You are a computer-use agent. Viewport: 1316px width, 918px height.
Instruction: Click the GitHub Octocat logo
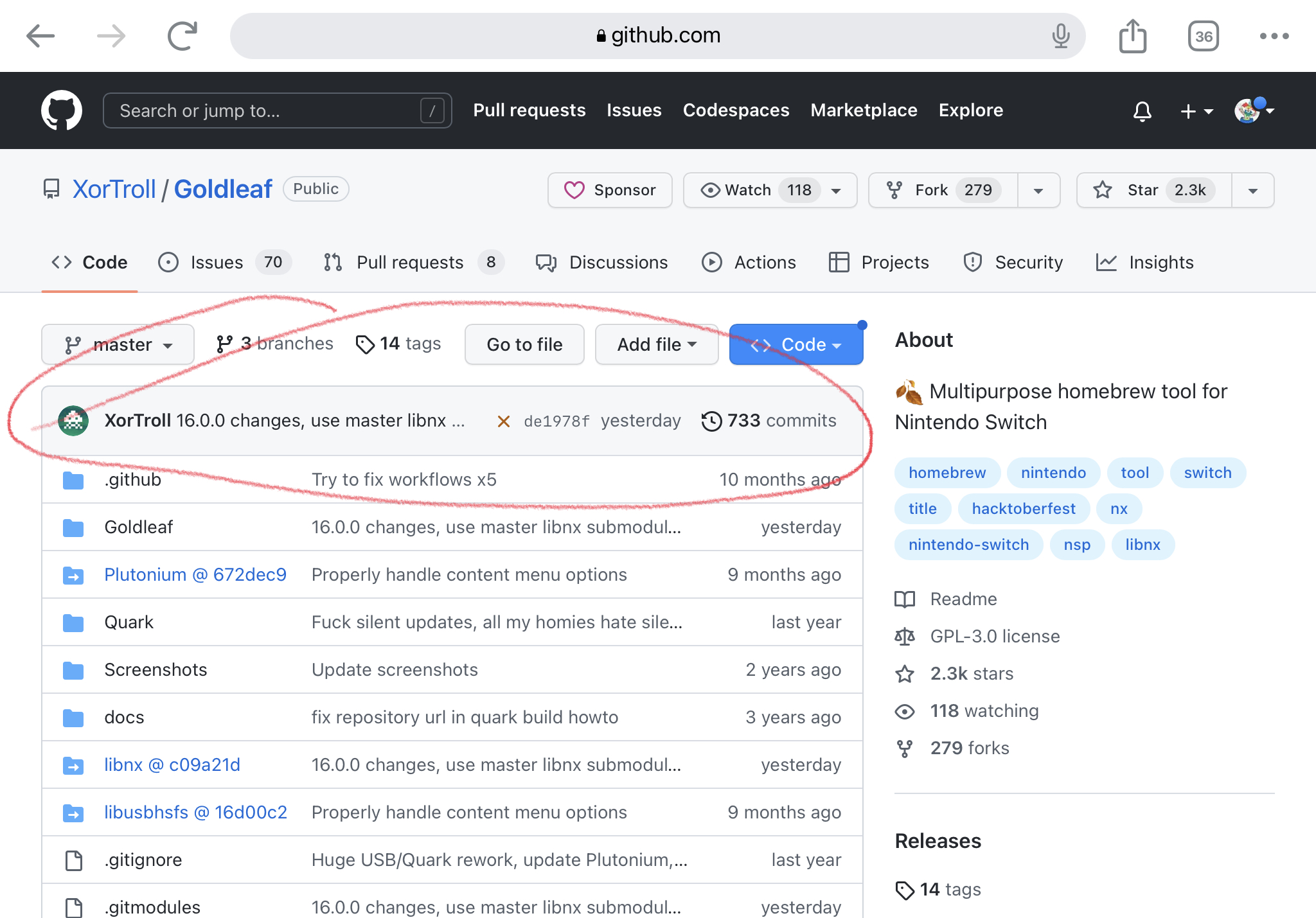tap(62, 110)
